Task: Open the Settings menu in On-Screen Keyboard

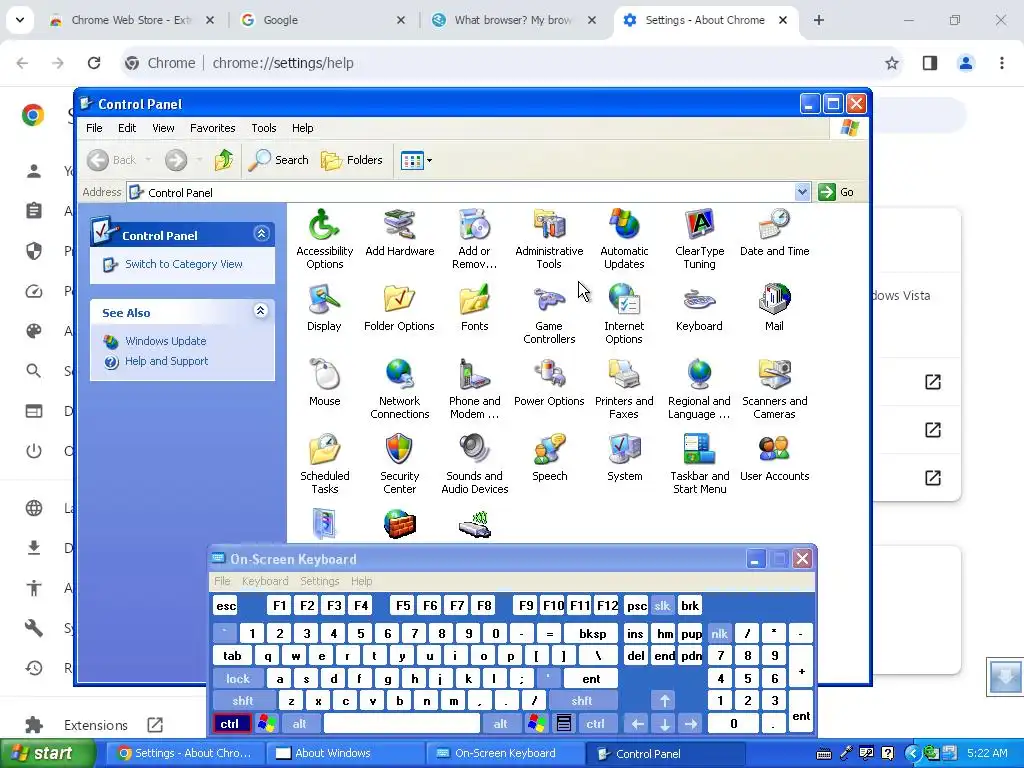Action: (319, 581)
